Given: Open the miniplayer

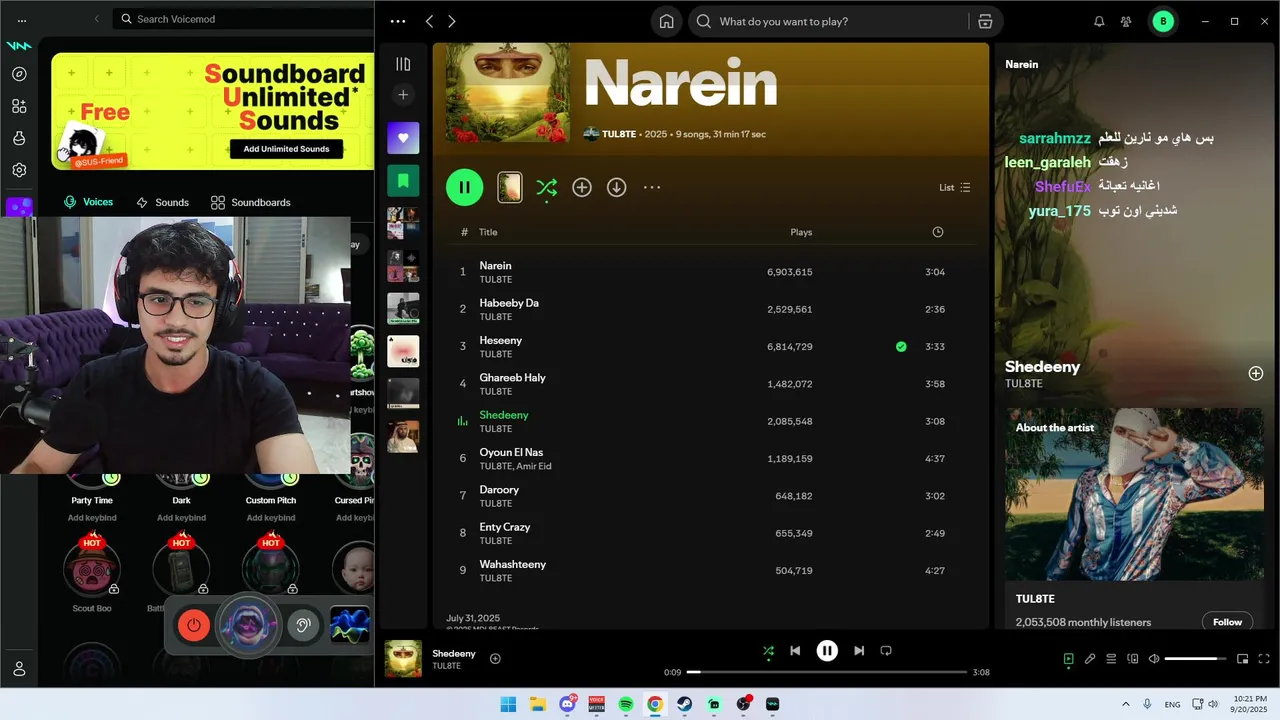Looking at the screenshot, I should [1243, 659].
